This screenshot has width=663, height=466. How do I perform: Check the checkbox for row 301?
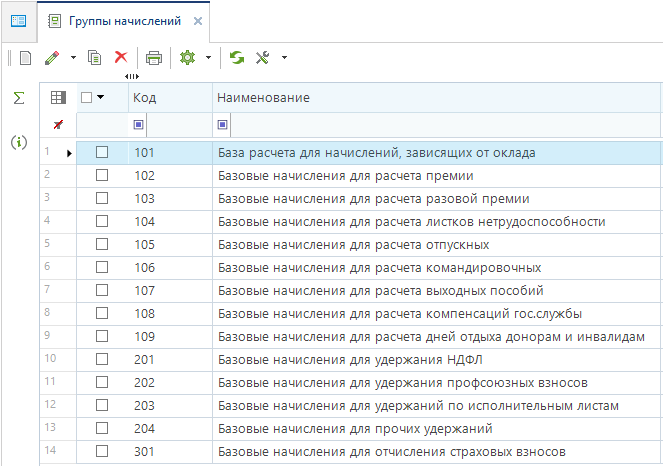(x=102, y=451)
